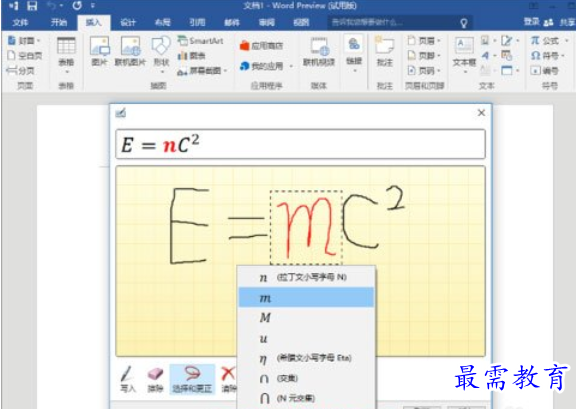This screenshot has width=576, height=409.
Task: Open the 页脚 (Footer) dropdown
Action: (424, 55)
